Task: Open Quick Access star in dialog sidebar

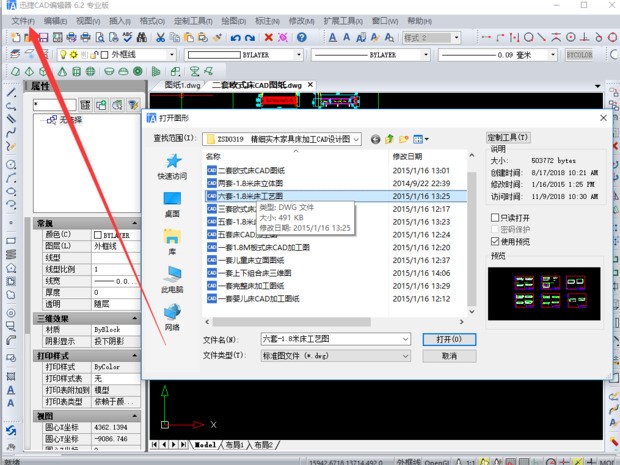Action: pos(173,166)
